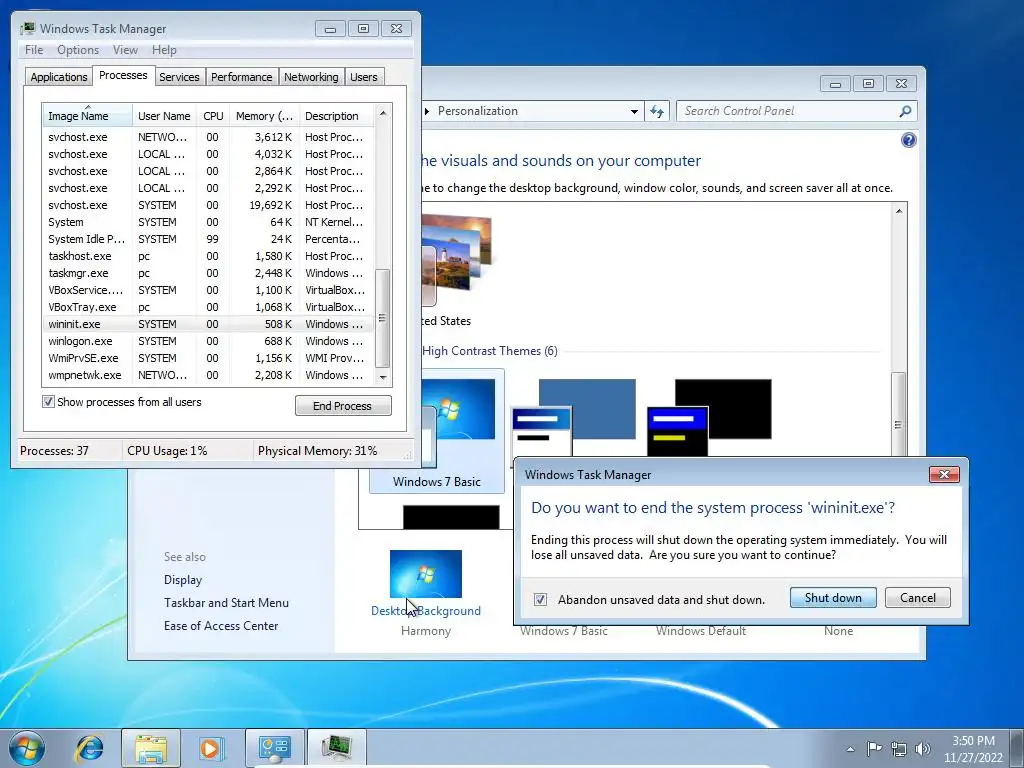Switch to the Networking tab

(311, 77)
